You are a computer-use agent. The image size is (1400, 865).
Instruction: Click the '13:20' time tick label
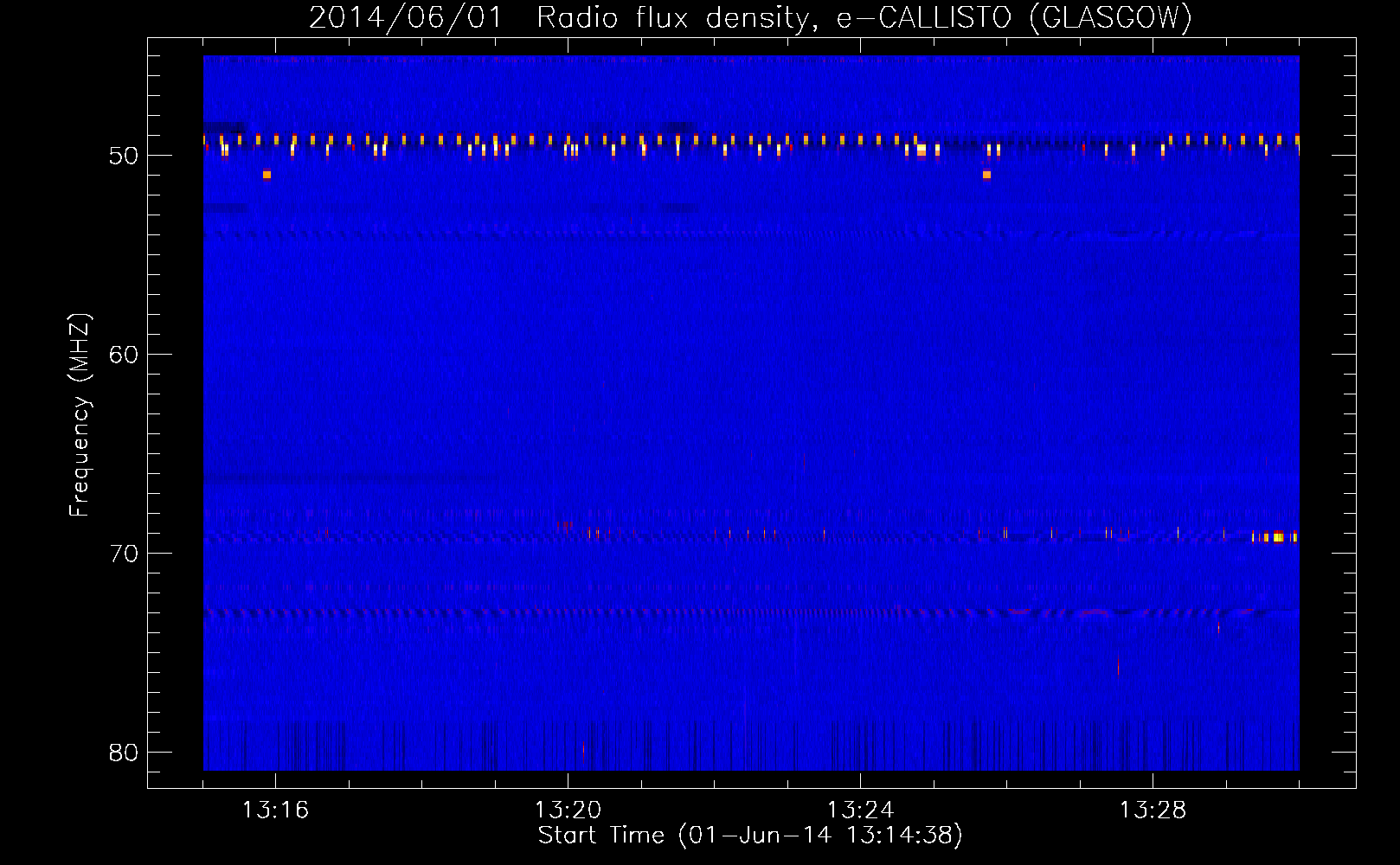point(568,811)
